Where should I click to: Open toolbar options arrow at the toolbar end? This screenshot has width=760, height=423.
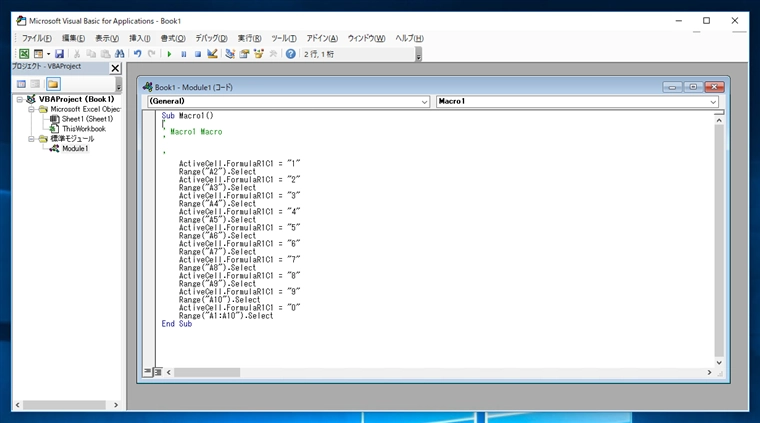click(418, 55)
